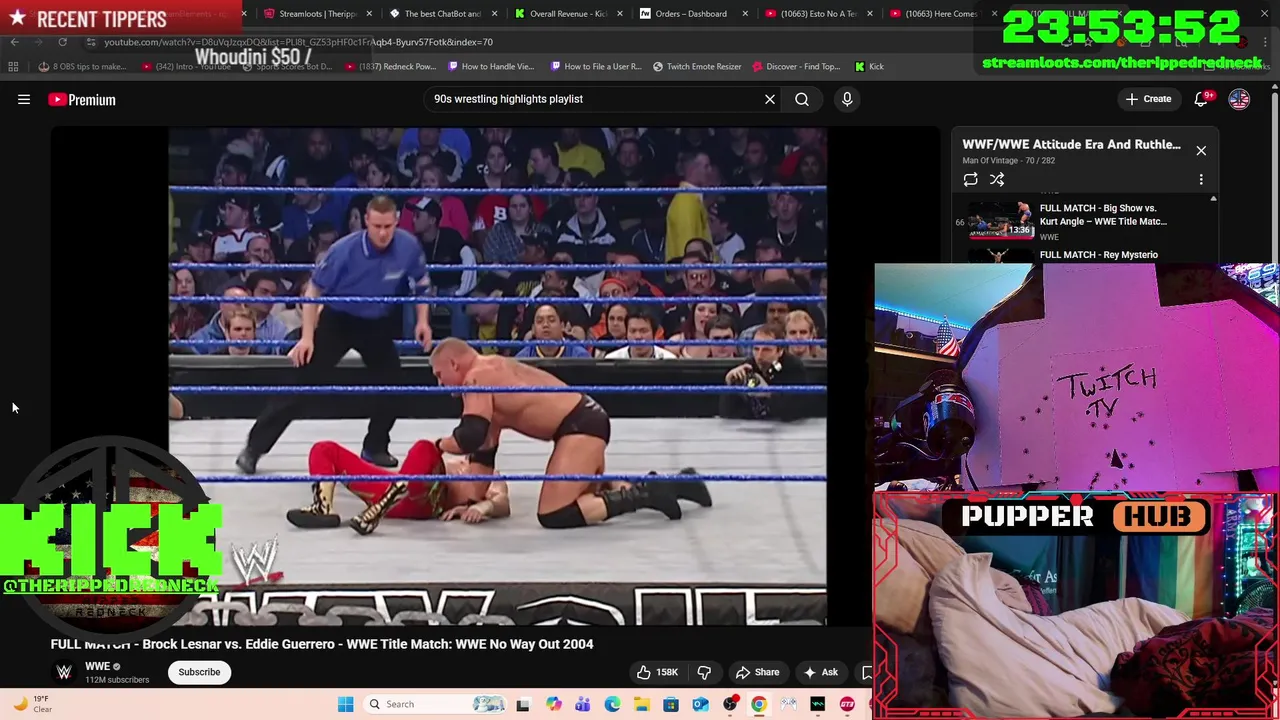Close the Orders - Dashboard tab
This screenshot has width=1280, height=720.
point(745,14)
